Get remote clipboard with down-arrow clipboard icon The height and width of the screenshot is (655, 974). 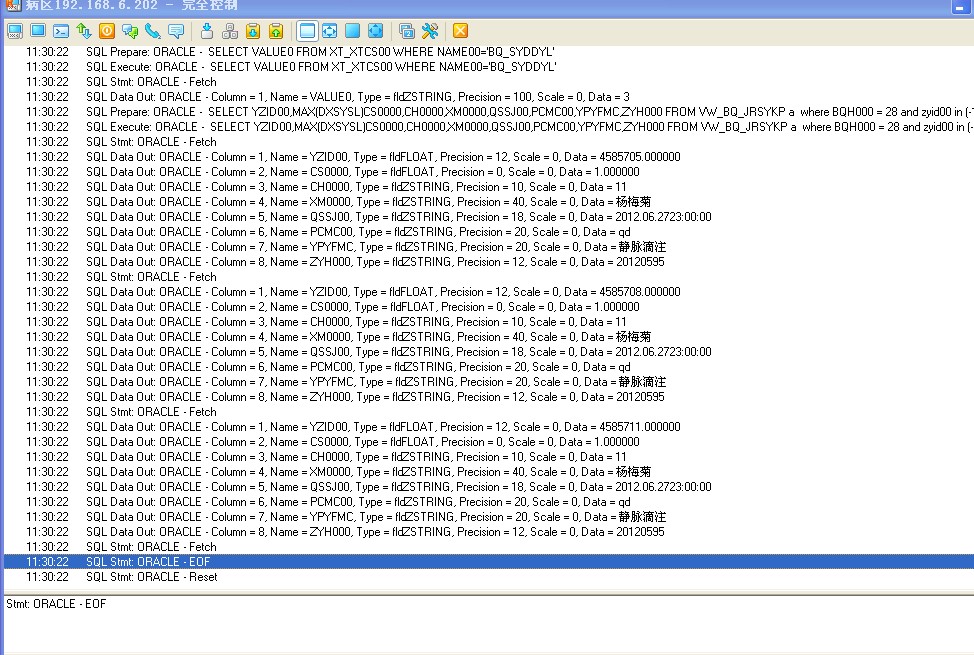[x=253, y=30]
